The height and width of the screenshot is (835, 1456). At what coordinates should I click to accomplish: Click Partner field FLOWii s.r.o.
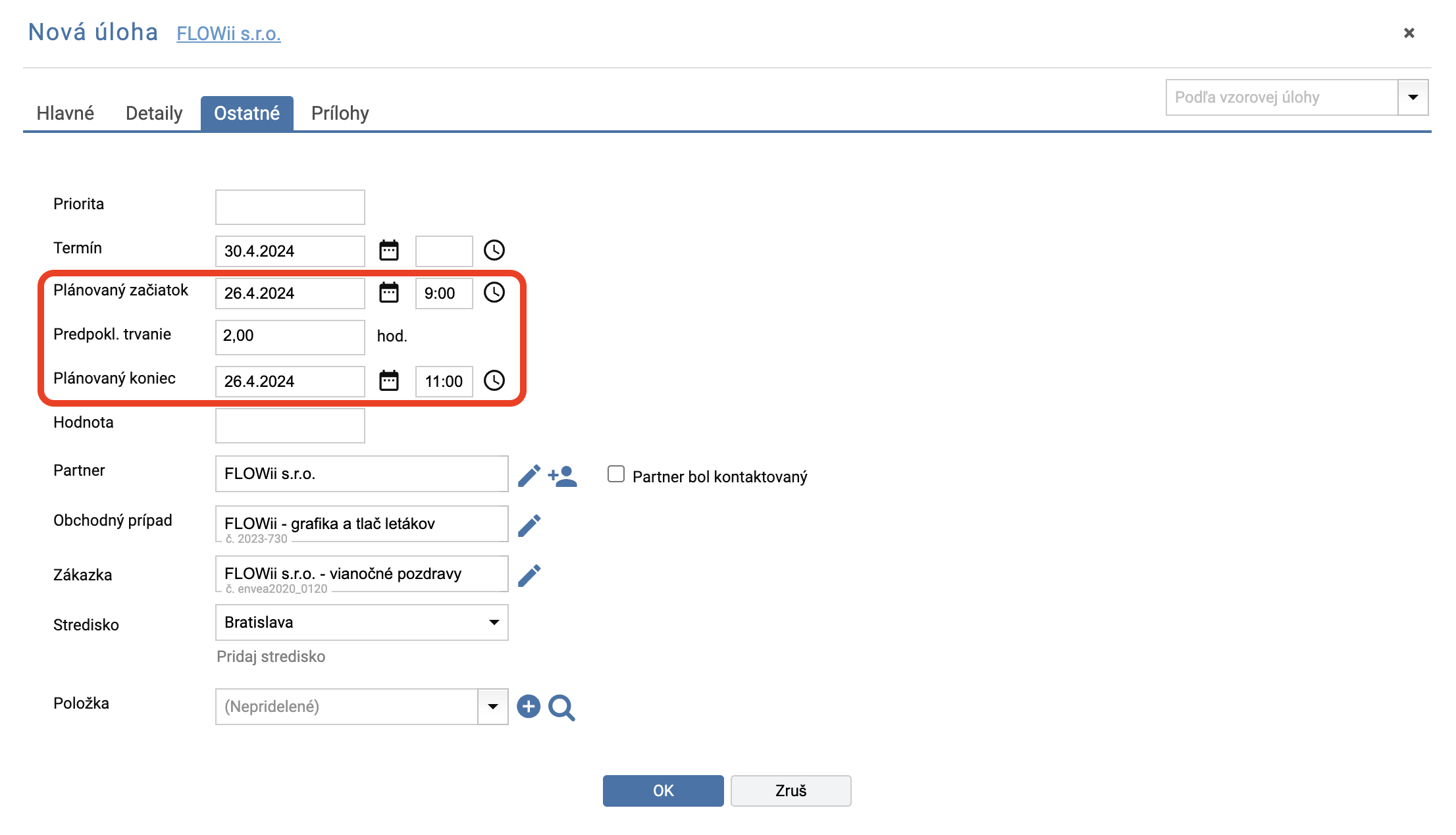point(362,474)
